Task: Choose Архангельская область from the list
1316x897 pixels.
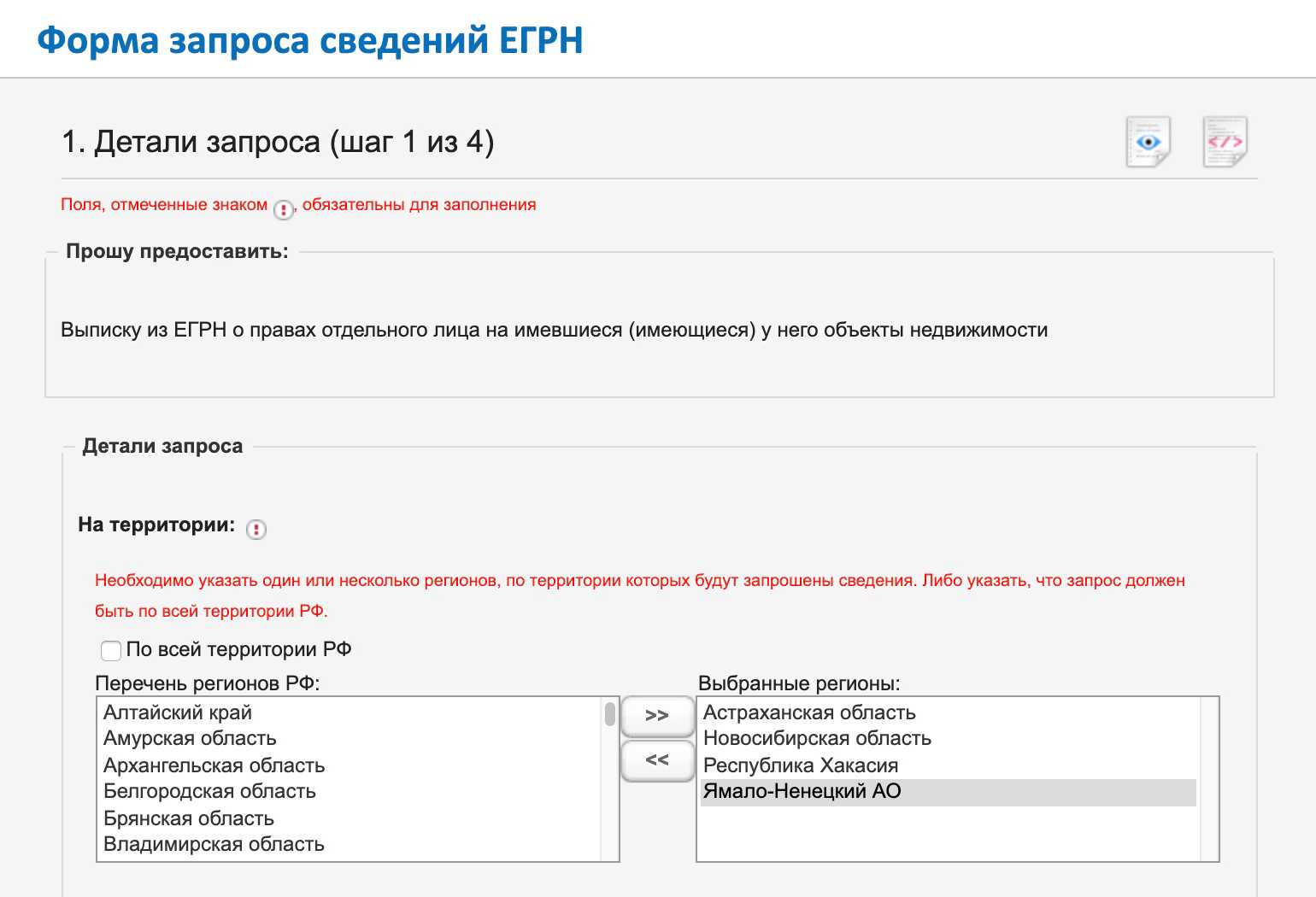Action: (214, 765)
